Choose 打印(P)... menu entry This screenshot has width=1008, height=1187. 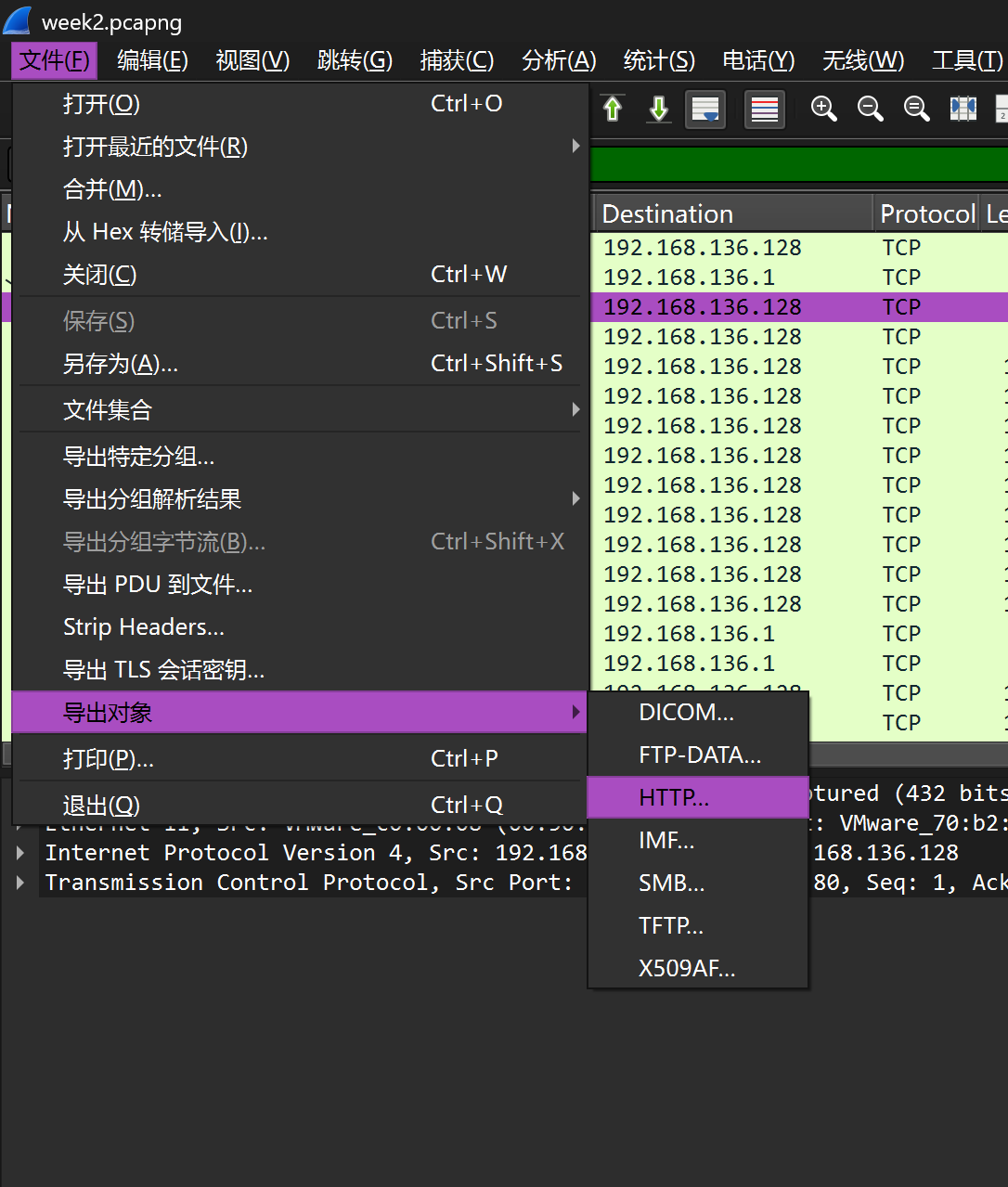click(301, 759)
